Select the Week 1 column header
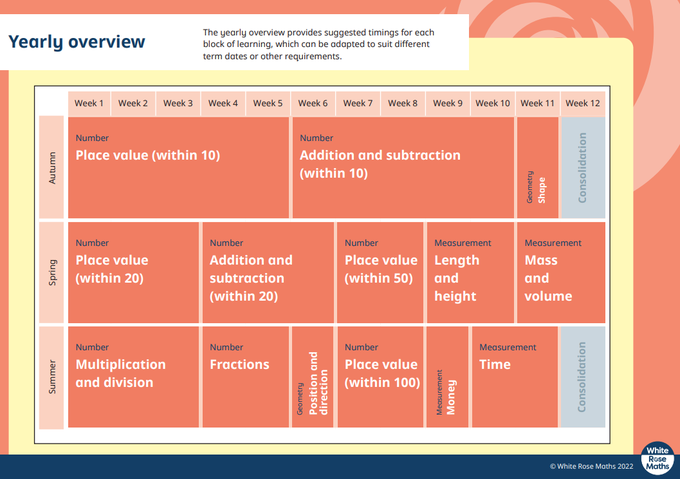This screenshot has width=680, height=479. click(x=89, y=103)
